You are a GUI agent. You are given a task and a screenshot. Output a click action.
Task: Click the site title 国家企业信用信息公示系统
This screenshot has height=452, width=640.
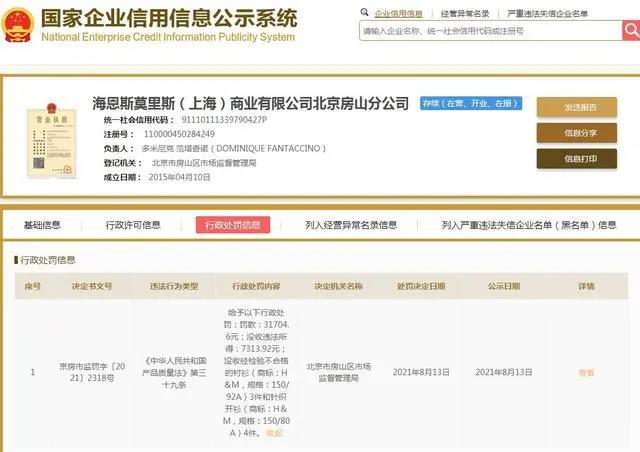pyautogui.click(x=169, y=18)
